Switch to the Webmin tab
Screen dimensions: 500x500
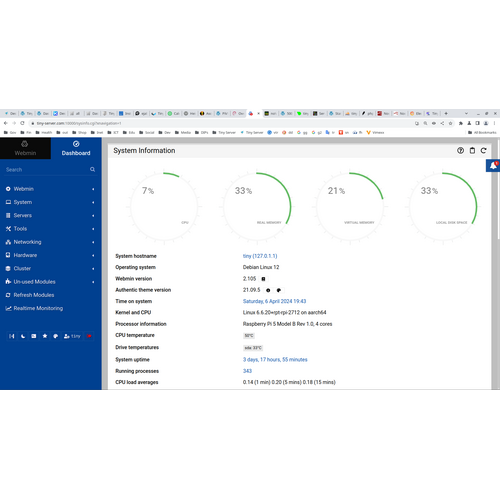click(25, 148)
